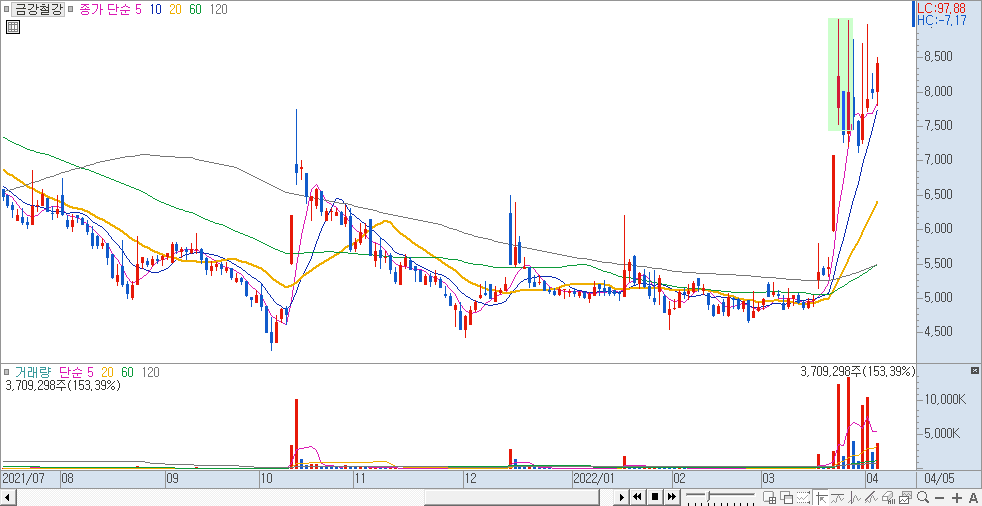Click the horizontal scrollbar thumb
The height and width of the screenshot is (506, 982).
pos(512,497)
